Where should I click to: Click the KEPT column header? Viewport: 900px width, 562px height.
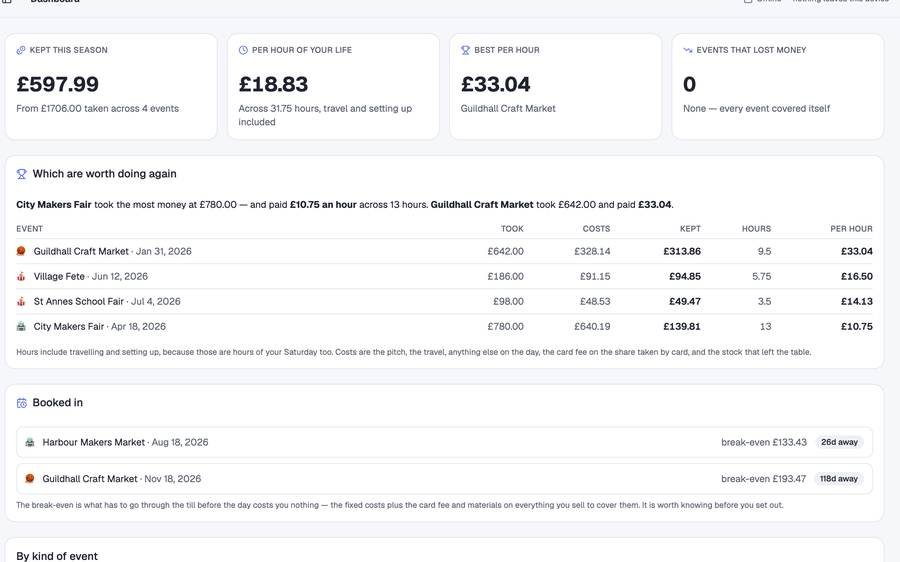690,228
